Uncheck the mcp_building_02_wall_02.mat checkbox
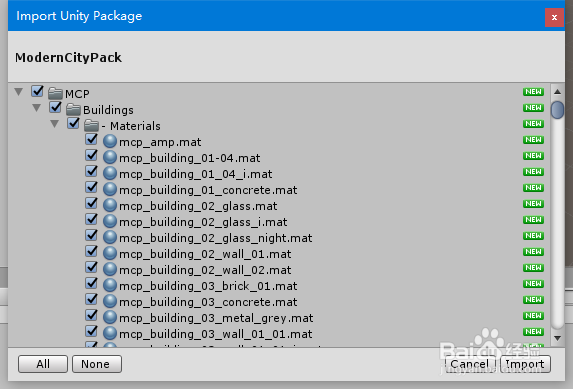 [91, 268]
